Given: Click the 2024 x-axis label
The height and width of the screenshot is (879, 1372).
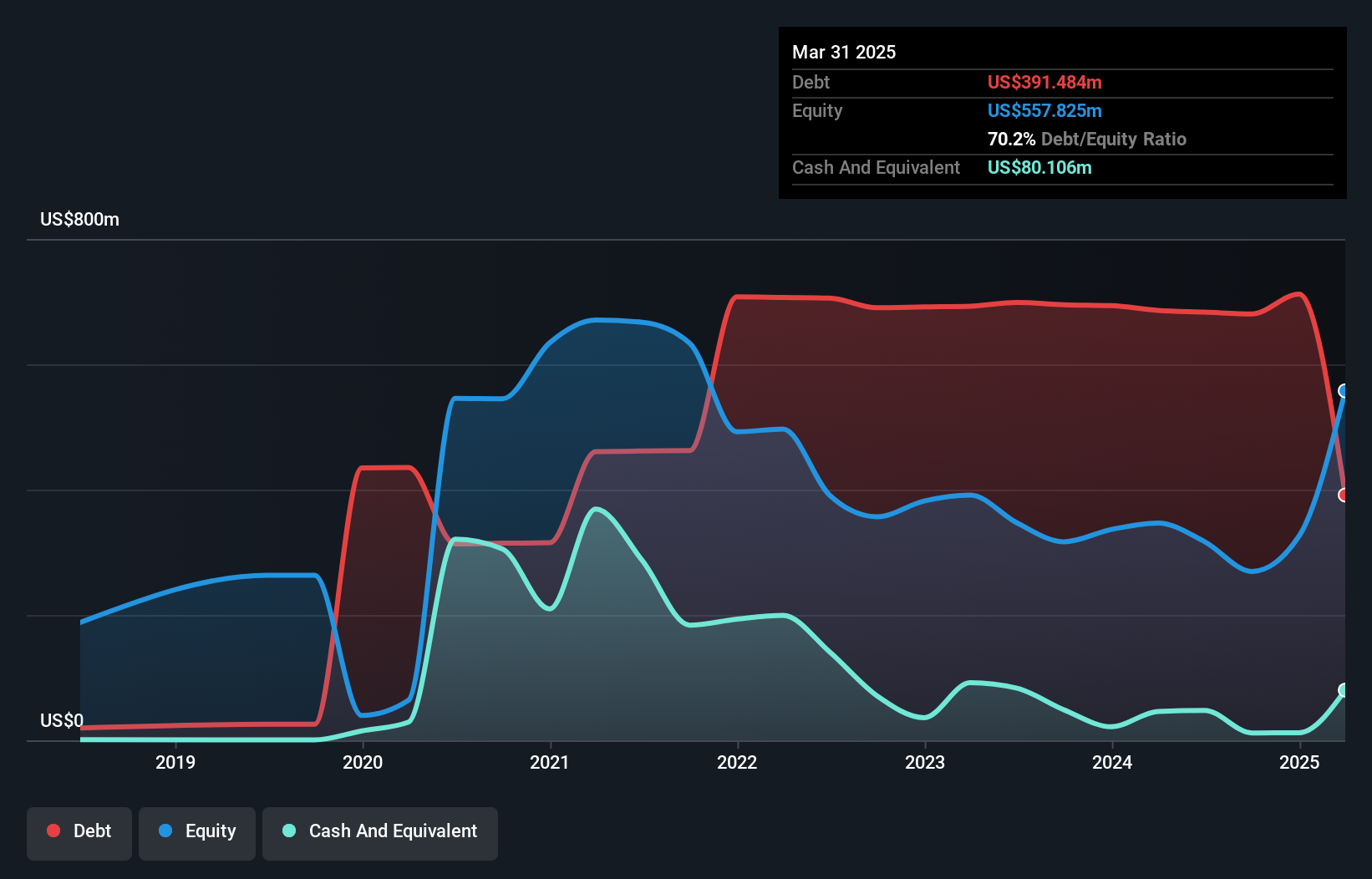Looking at the screenshot, I should [1112, 762].
